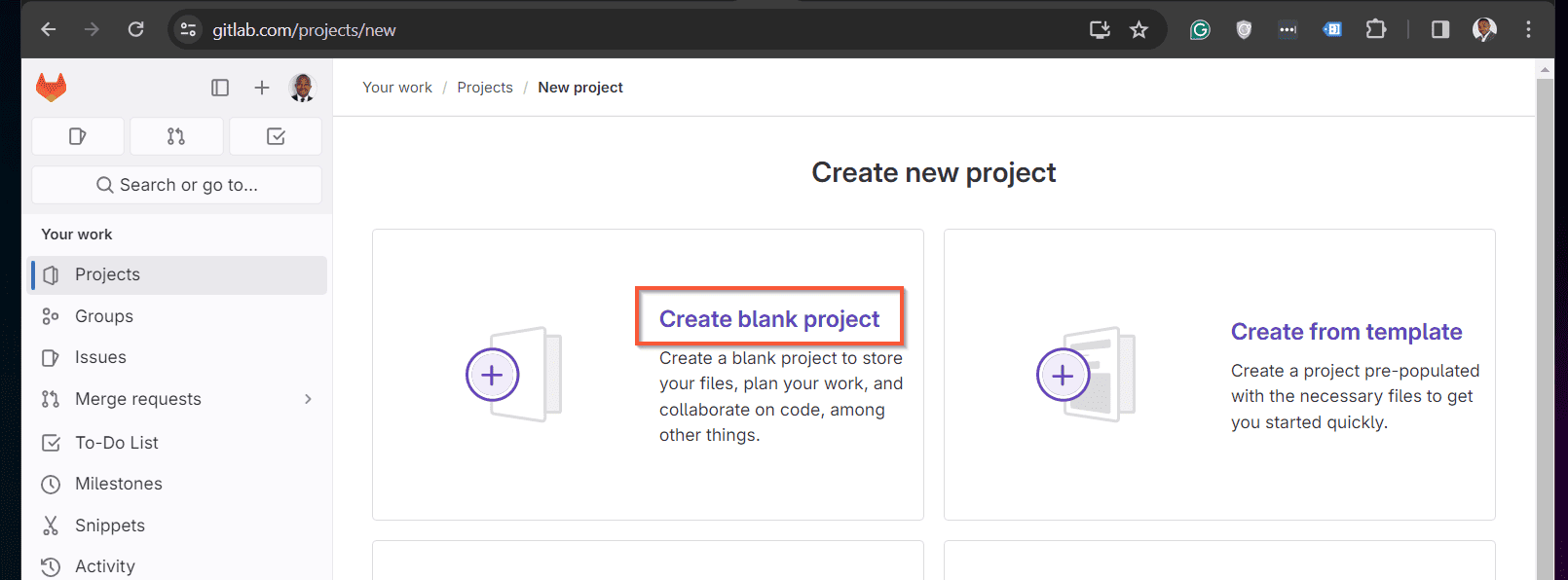Open assigned issues shortcut icon
The width and height of the screenshot is (1568, 580).
point(78,136)
